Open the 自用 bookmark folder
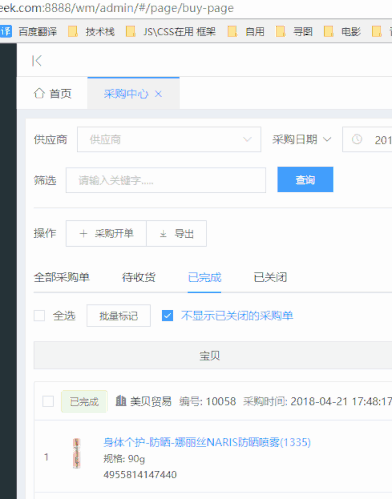This screenshot has height=499, width=392. click(246, 32)
